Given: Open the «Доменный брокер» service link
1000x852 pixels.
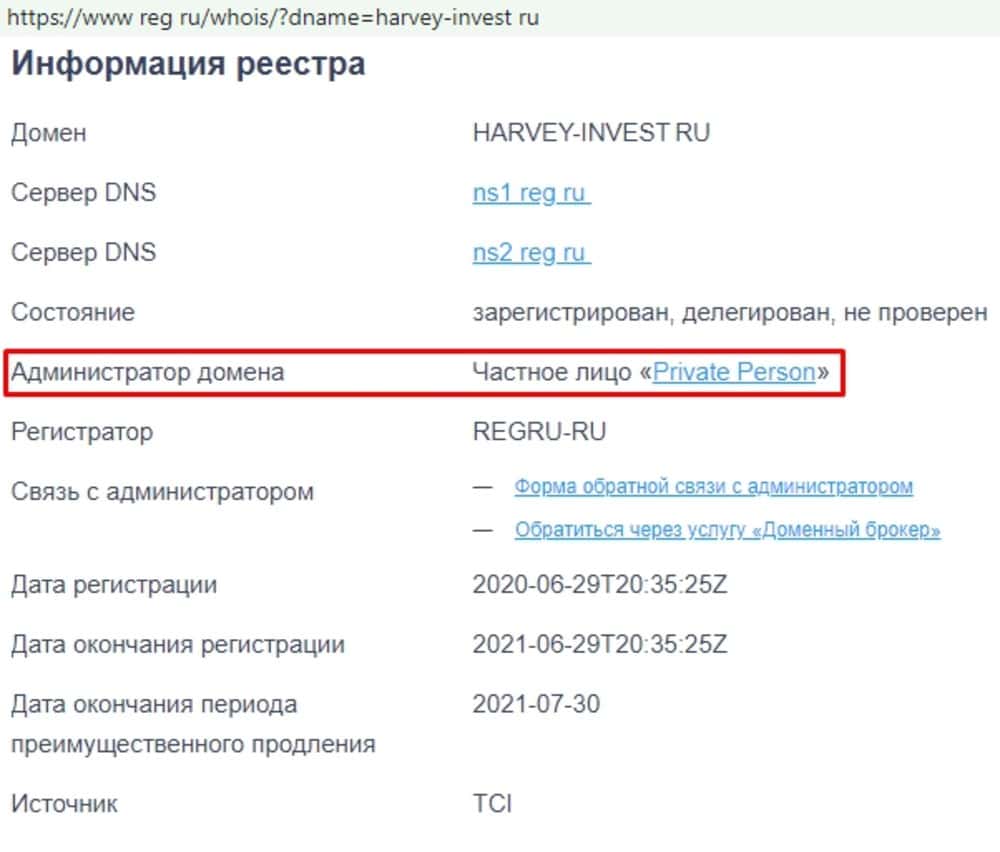Looking at the screenshot, I should 727,530.
